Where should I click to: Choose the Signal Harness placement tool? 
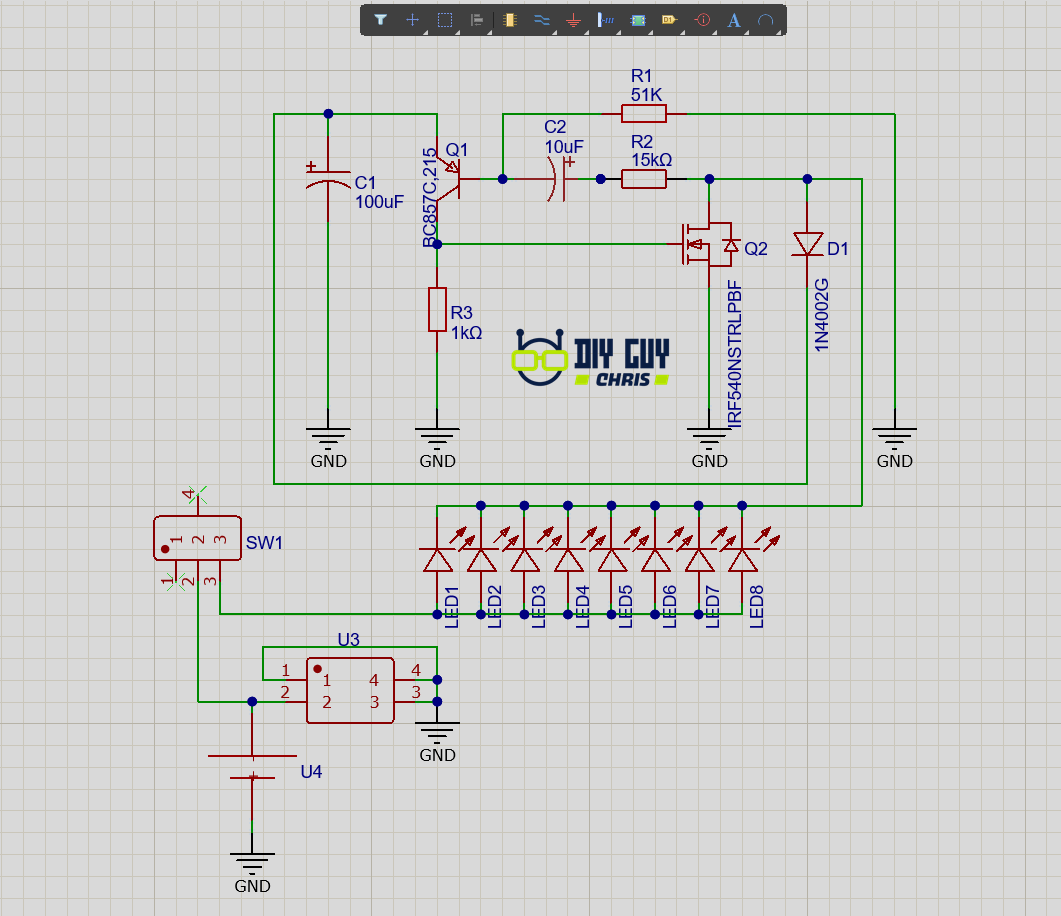606,20
